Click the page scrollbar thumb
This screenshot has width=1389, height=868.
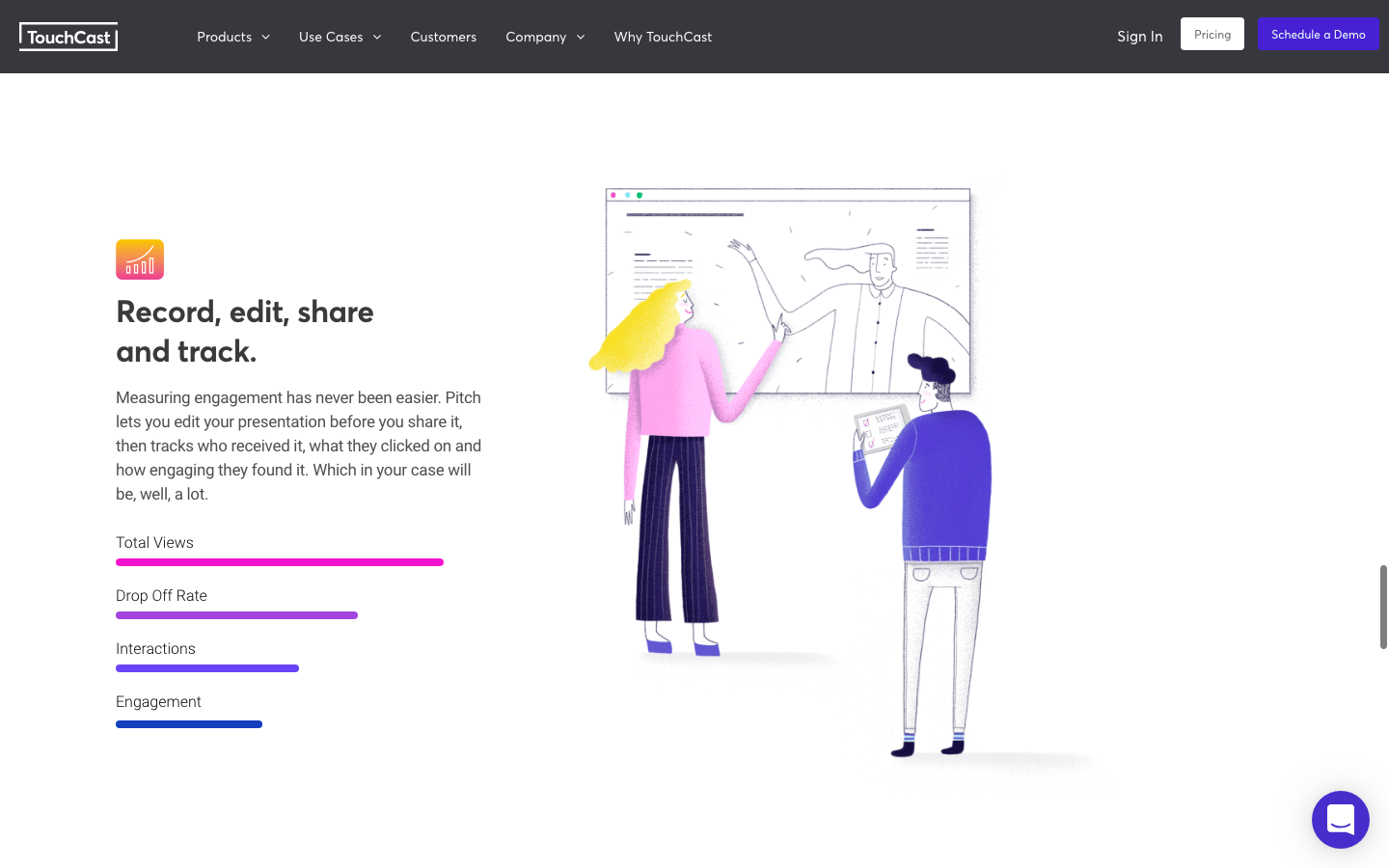tap(1383, 607)
